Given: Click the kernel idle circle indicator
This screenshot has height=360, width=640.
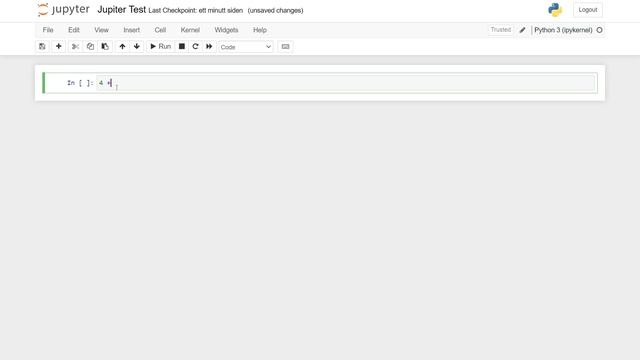Looking at the screenshot, I should (600, 30).
